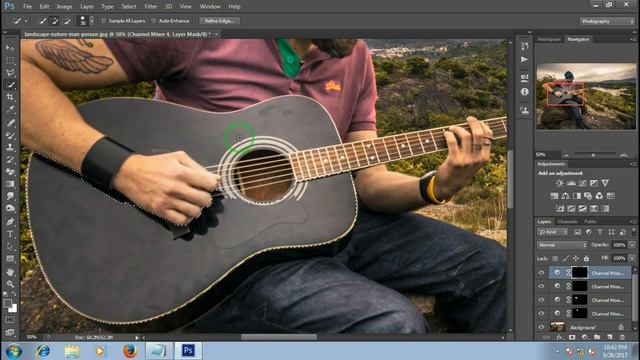Add an Invert adjustment
Viewport: 640px width, 360px height.
point(560,209)
